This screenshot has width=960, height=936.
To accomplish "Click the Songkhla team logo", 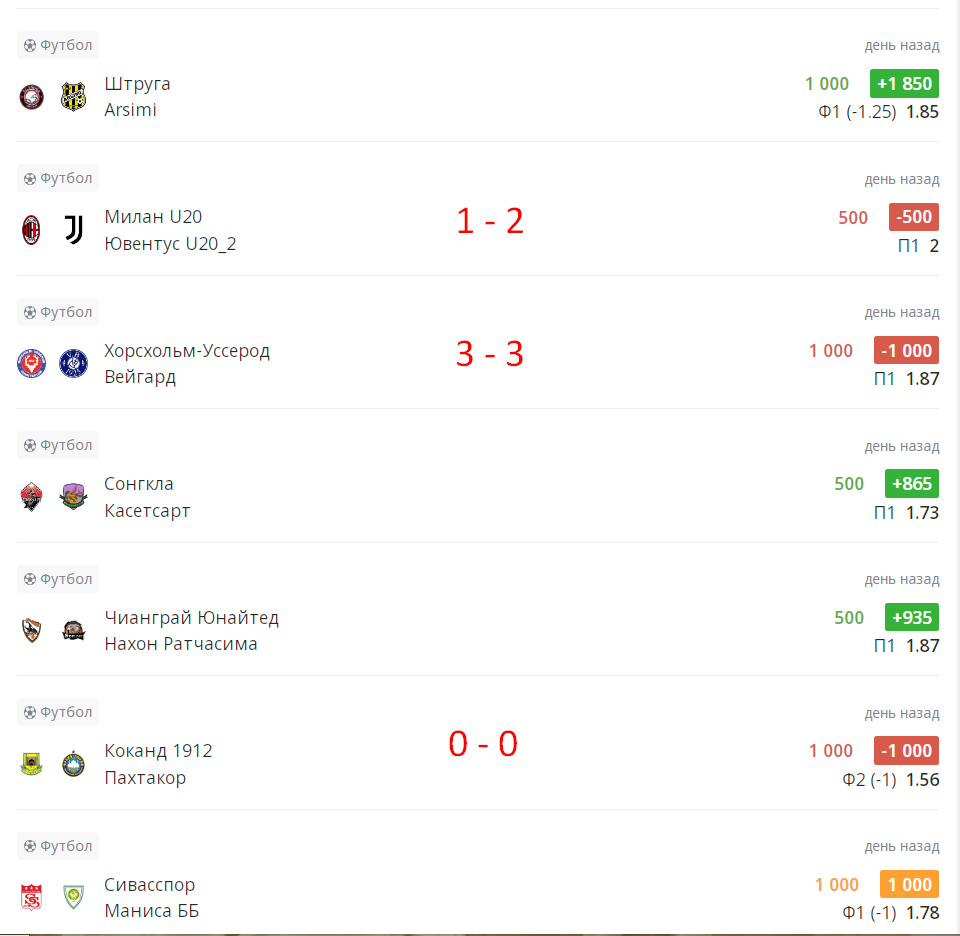I will coord(32,497).
